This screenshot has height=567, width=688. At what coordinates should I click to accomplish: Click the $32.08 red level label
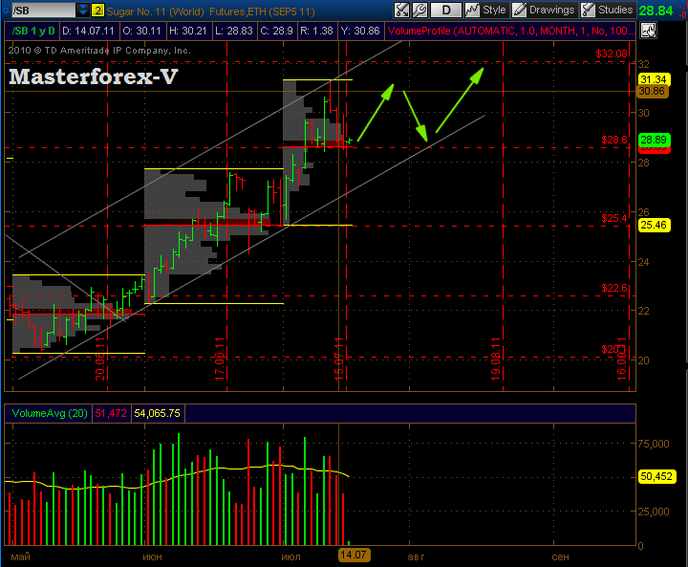click(611, 54)
